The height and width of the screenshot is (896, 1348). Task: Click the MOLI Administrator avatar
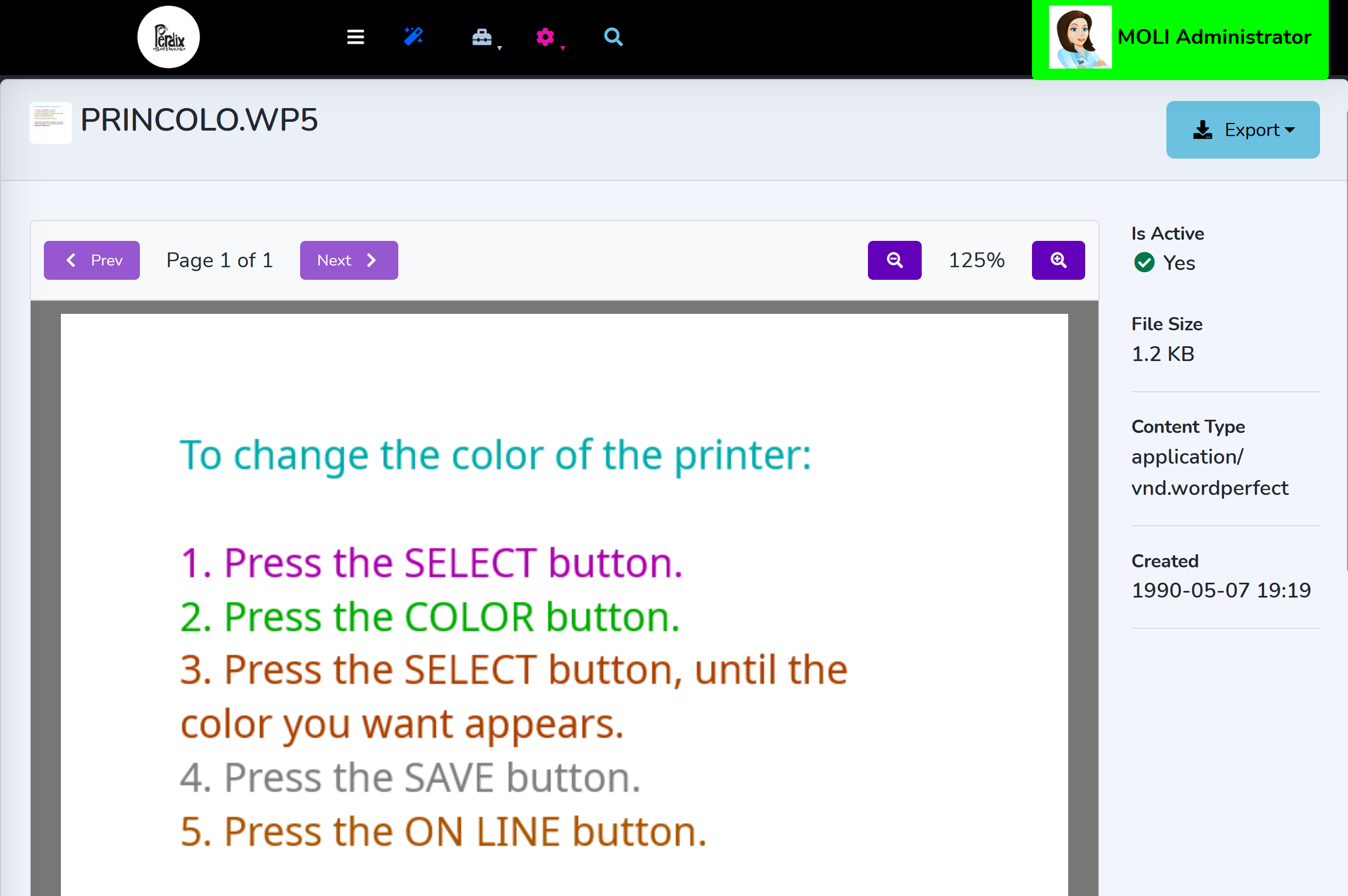coord(1080,37)
